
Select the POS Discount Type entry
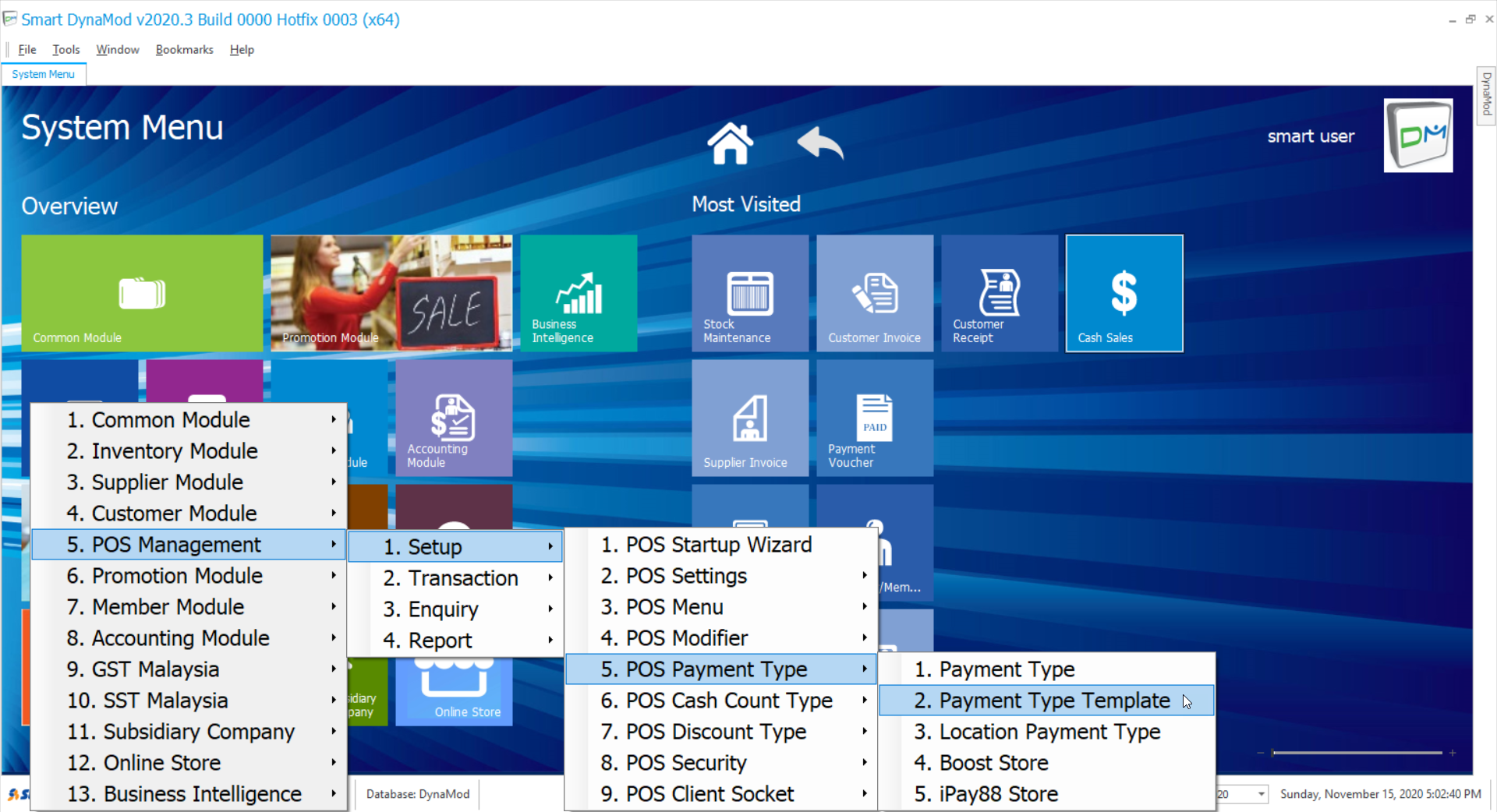point(721,731)
